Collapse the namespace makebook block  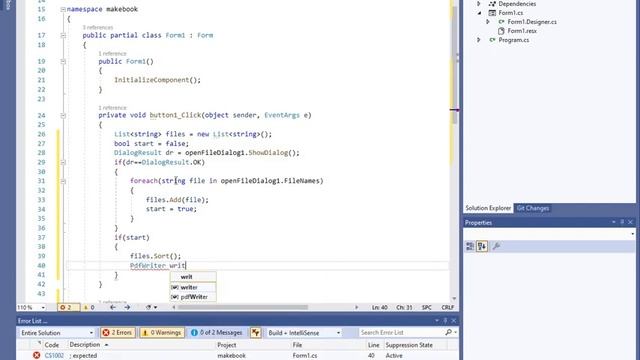(x=63, y=9)
